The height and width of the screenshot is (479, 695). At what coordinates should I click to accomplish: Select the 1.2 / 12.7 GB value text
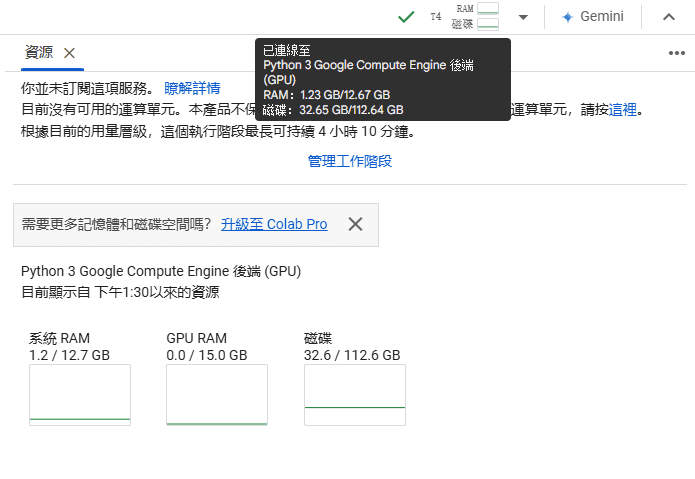point(69,355)
